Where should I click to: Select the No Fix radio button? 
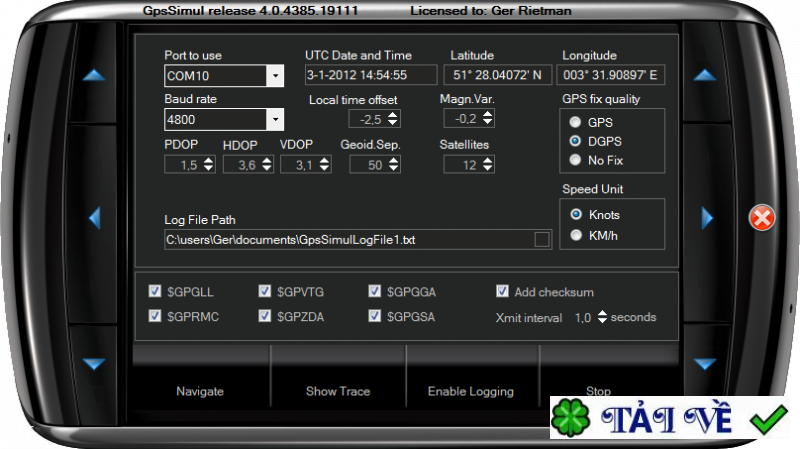575,160
